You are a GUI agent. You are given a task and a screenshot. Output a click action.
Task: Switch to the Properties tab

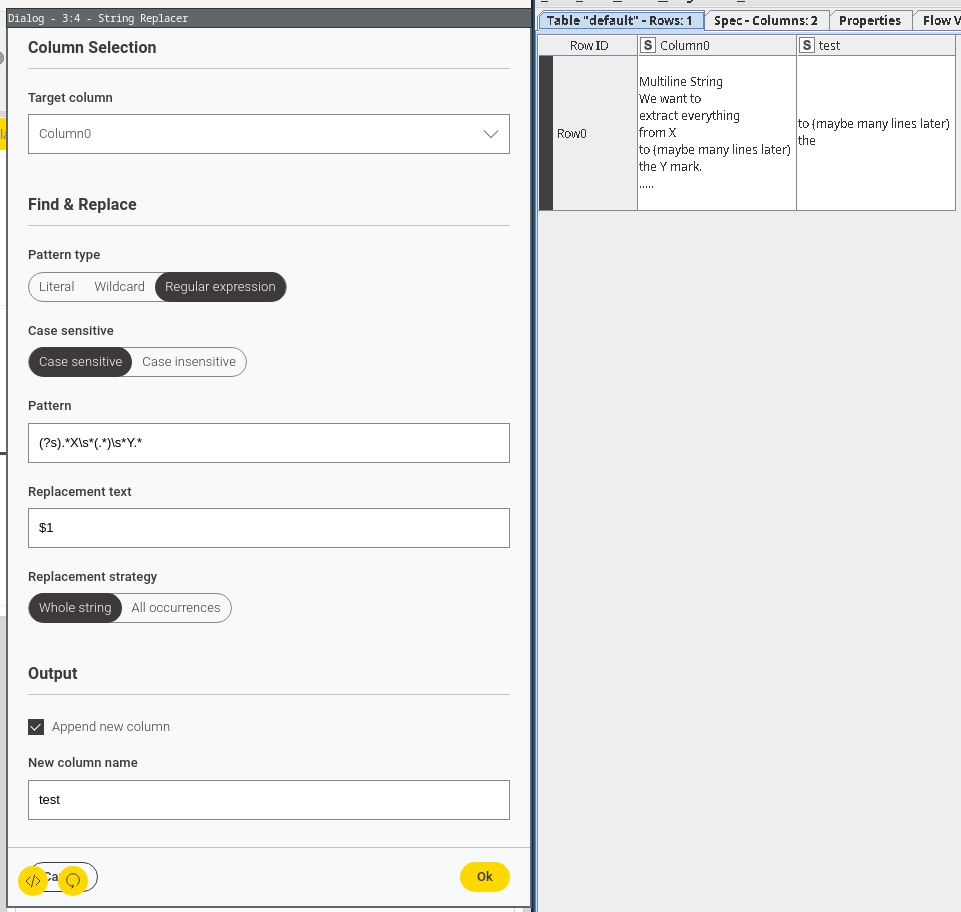pos(869,20)
